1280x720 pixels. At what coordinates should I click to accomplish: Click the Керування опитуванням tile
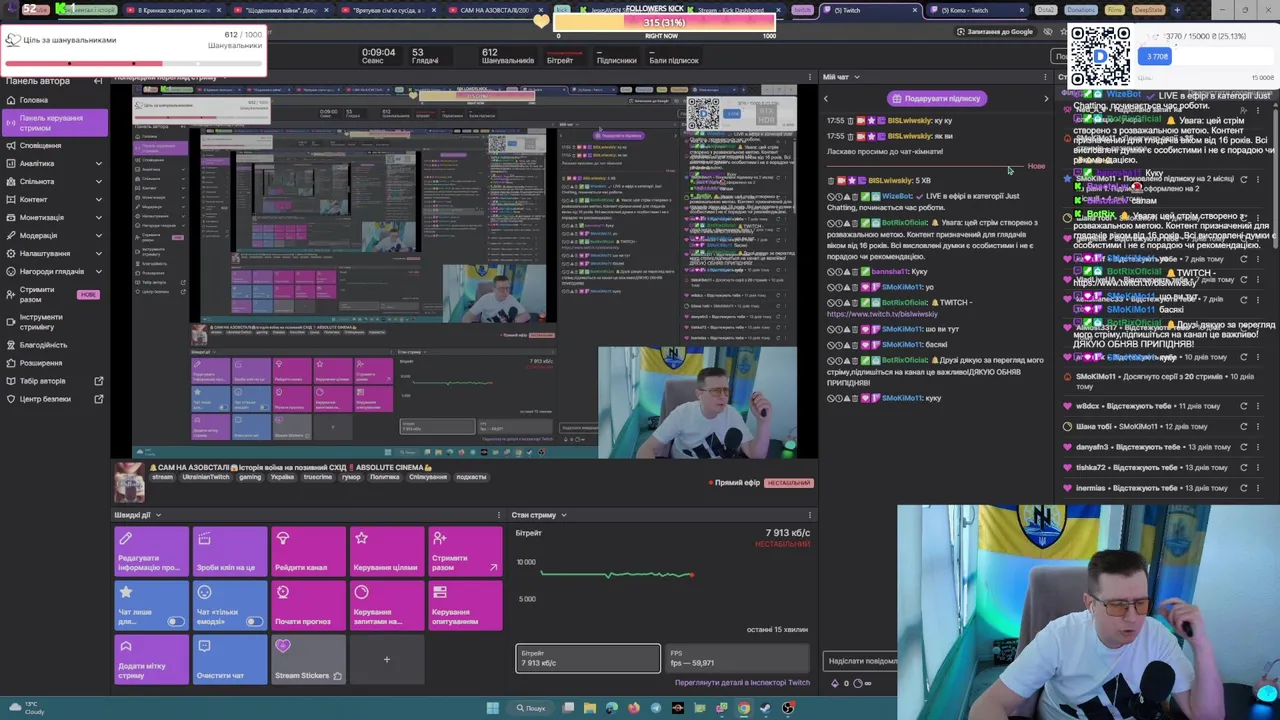(465, 606)
